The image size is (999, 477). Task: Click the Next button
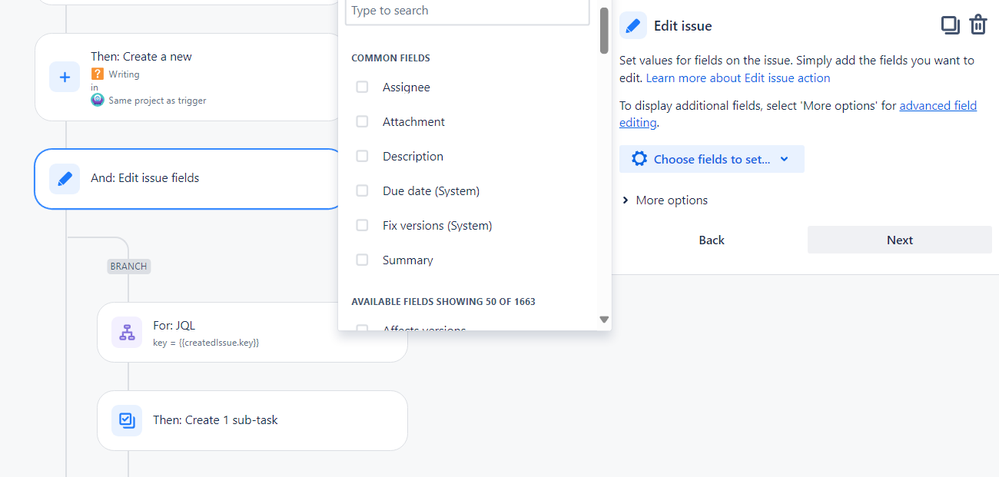(x=900, y=240)
